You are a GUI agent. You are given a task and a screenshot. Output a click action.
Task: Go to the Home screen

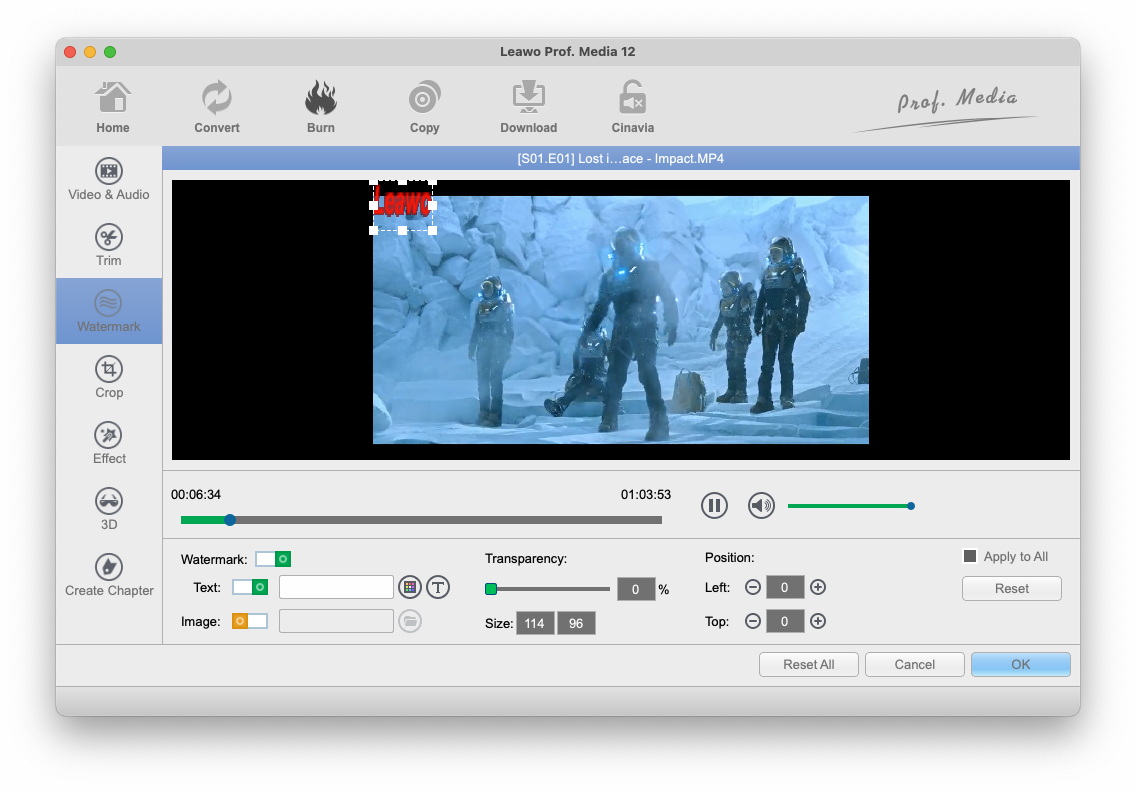(x=113, y=107)
